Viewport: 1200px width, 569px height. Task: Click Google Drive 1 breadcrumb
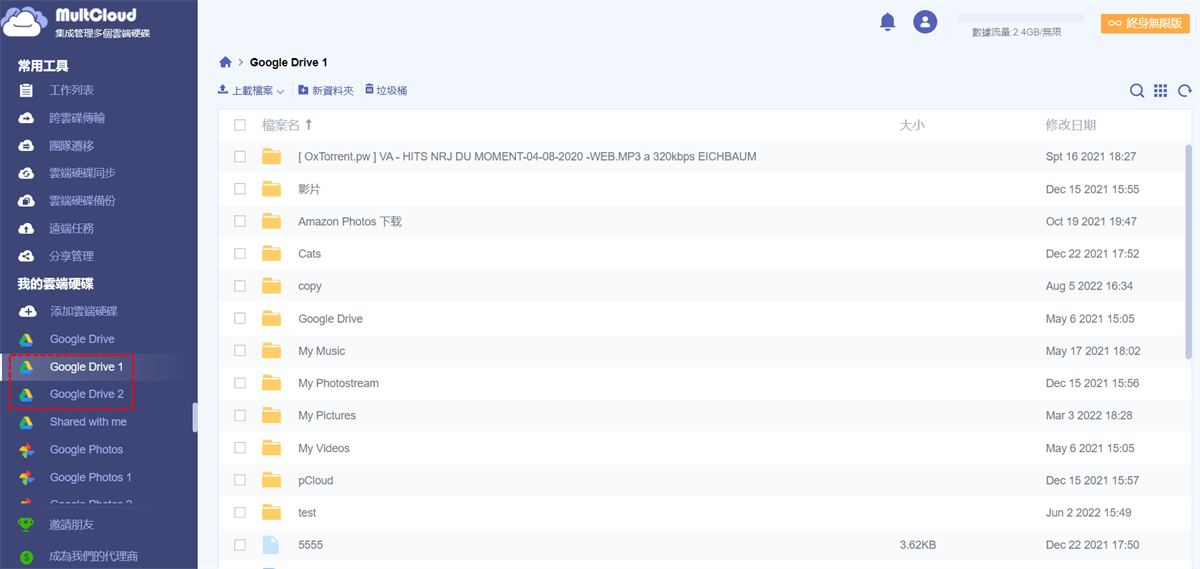click(288, 62)
